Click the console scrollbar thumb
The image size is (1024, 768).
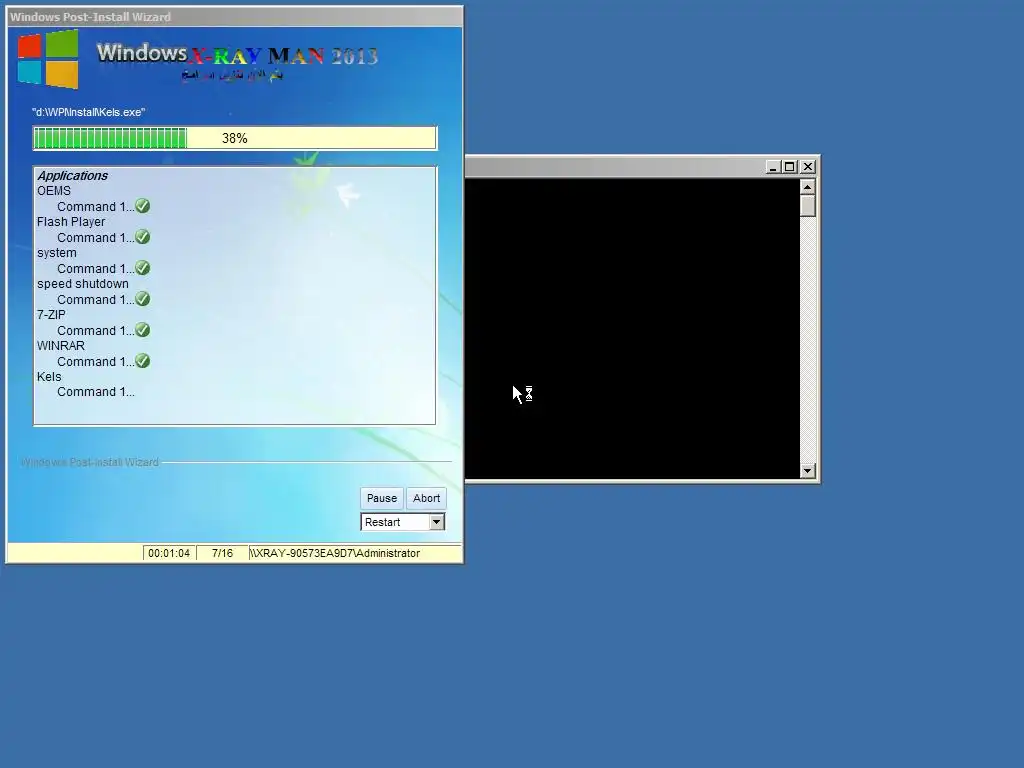tap(808, 206)
